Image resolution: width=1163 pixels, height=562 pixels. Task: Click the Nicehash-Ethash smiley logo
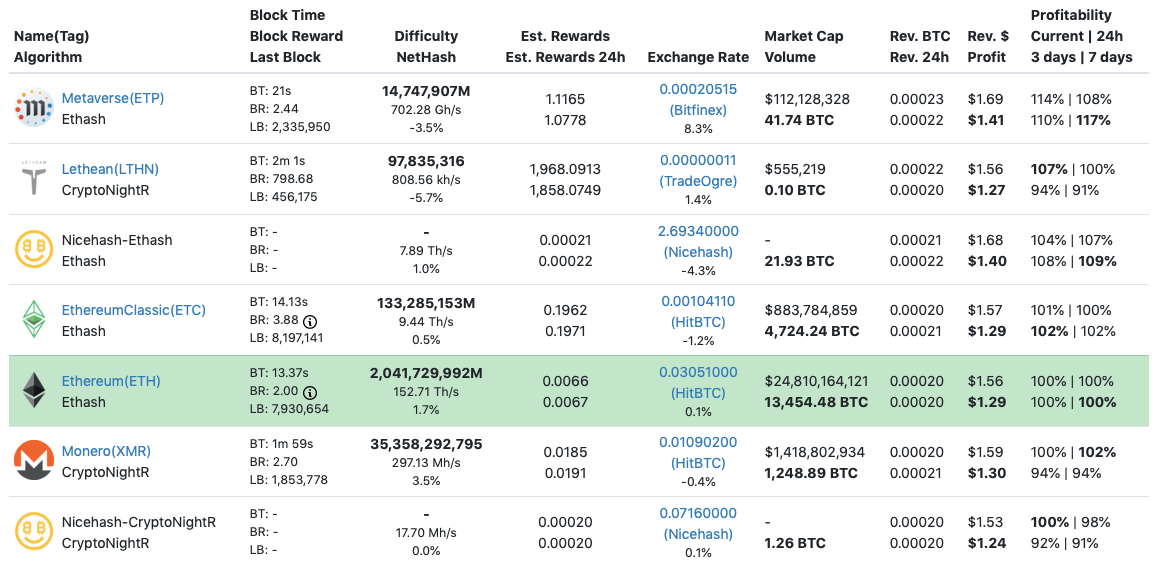[x=34, y=249]
